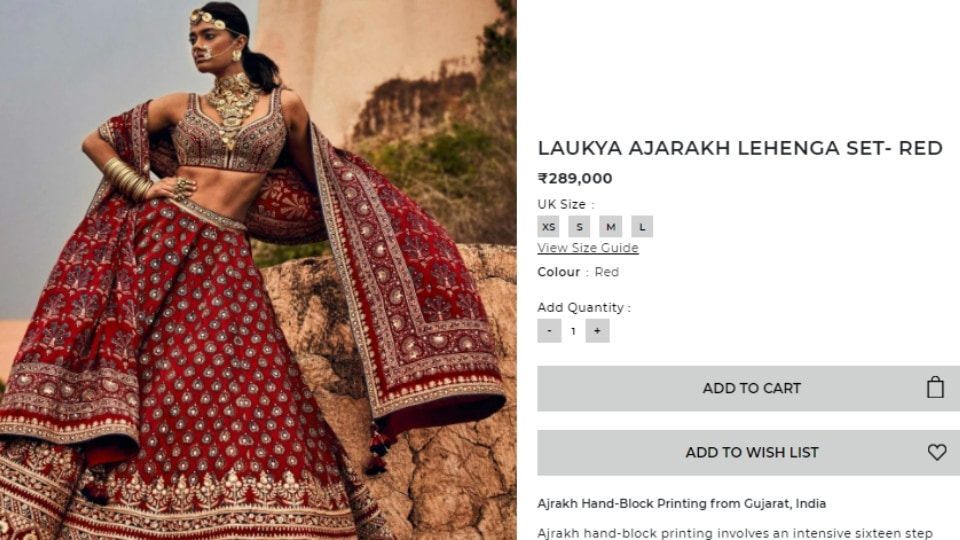Click the ADD TO WISH LIST text

[x=752, y=452]
